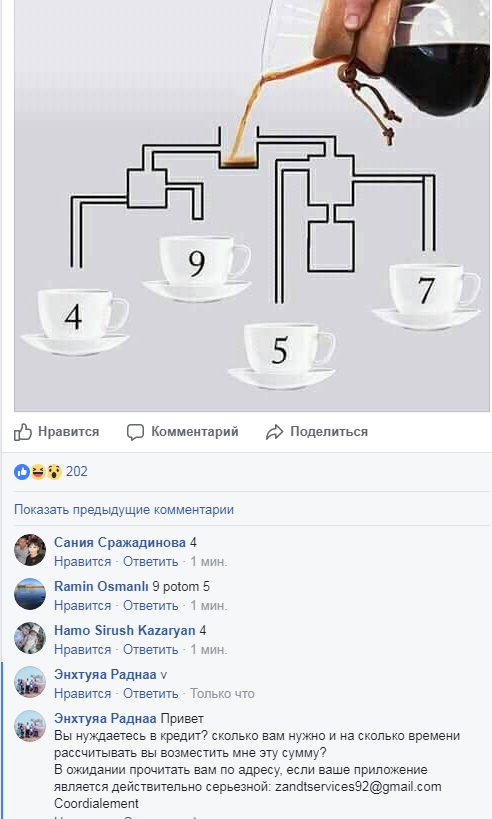Viewport: 492px width, 819px height.
Task: Open Ramin Osmanlı's avatar thumbnail
Action: tap(30, 594)
